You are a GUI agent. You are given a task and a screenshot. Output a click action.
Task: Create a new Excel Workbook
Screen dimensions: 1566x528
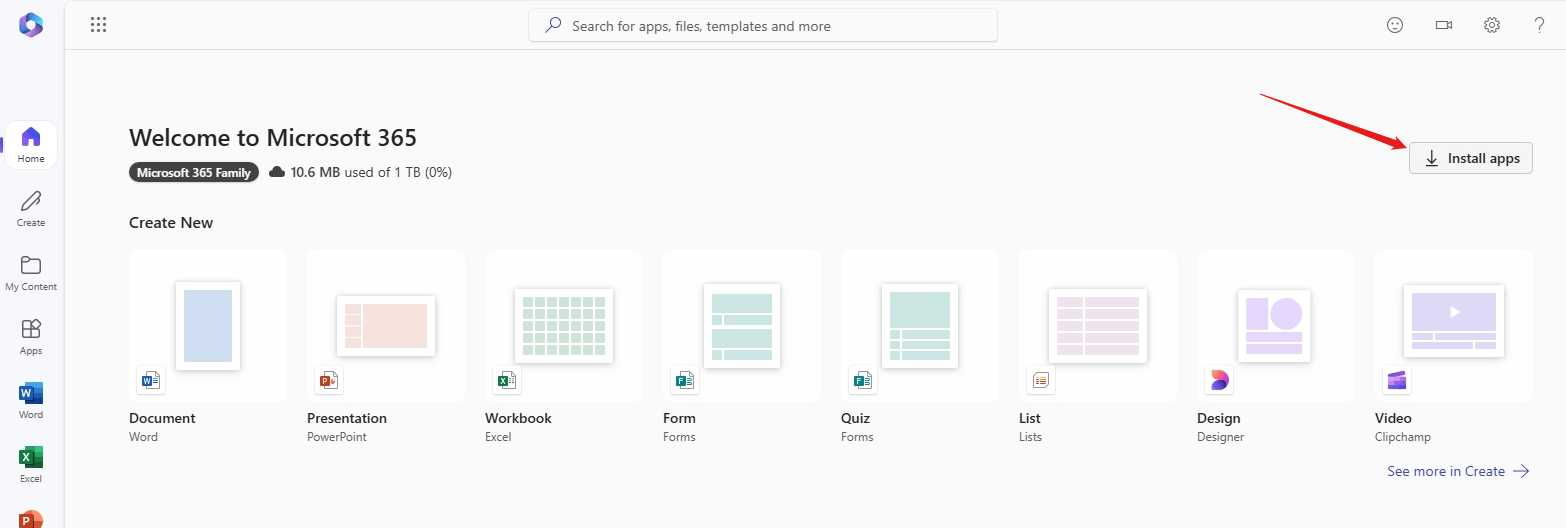[x=564, y=347]
